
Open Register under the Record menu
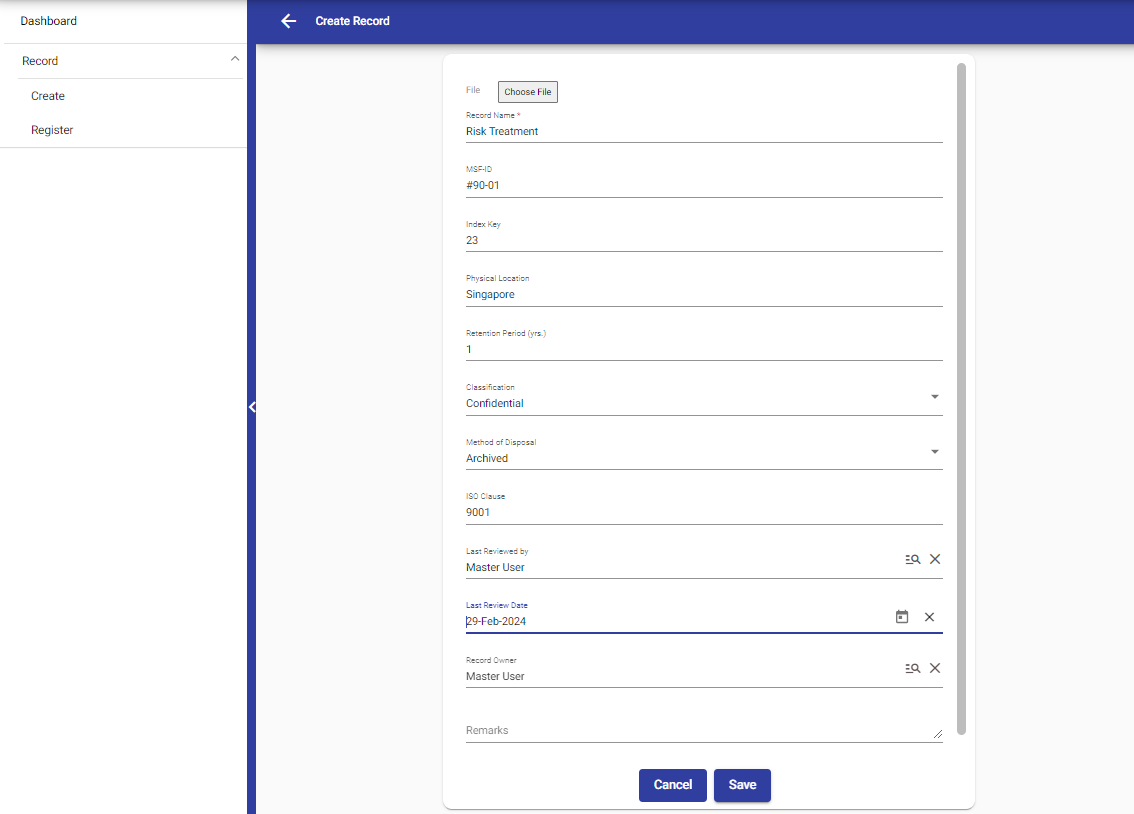pos(52,130)
